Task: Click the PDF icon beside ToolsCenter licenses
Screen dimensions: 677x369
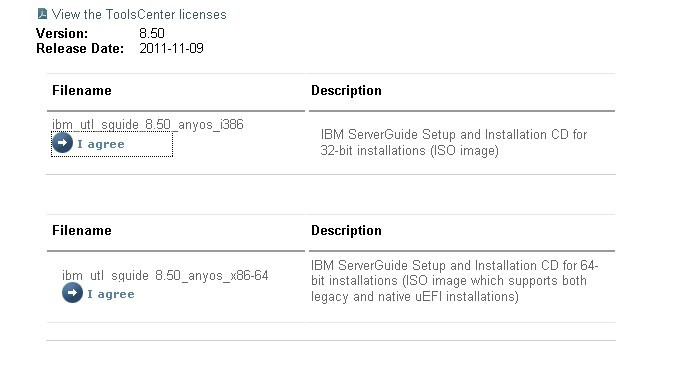Action: pos(42,14)
